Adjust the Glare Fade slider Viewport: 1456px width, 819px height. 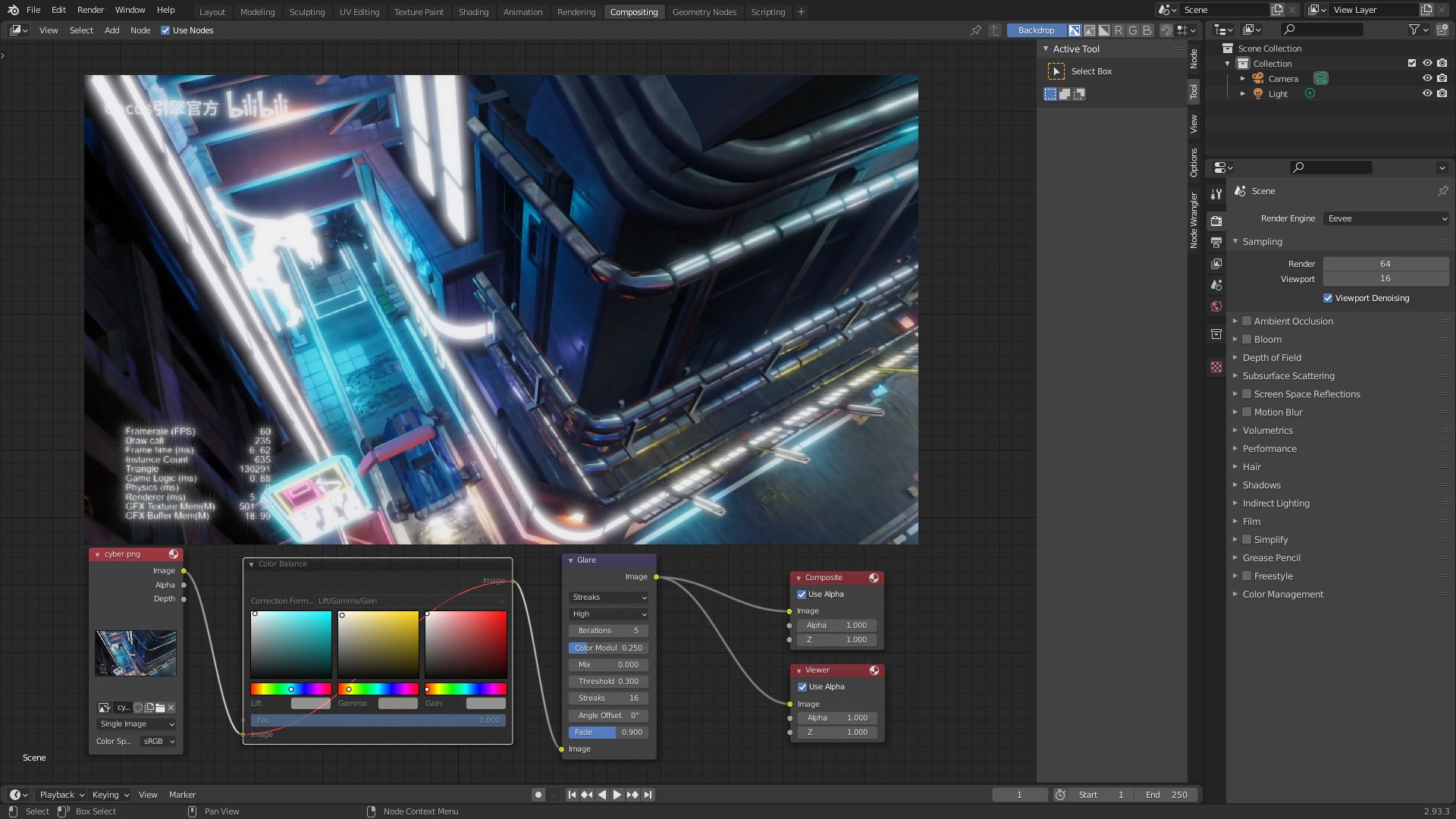click(609, 733)
